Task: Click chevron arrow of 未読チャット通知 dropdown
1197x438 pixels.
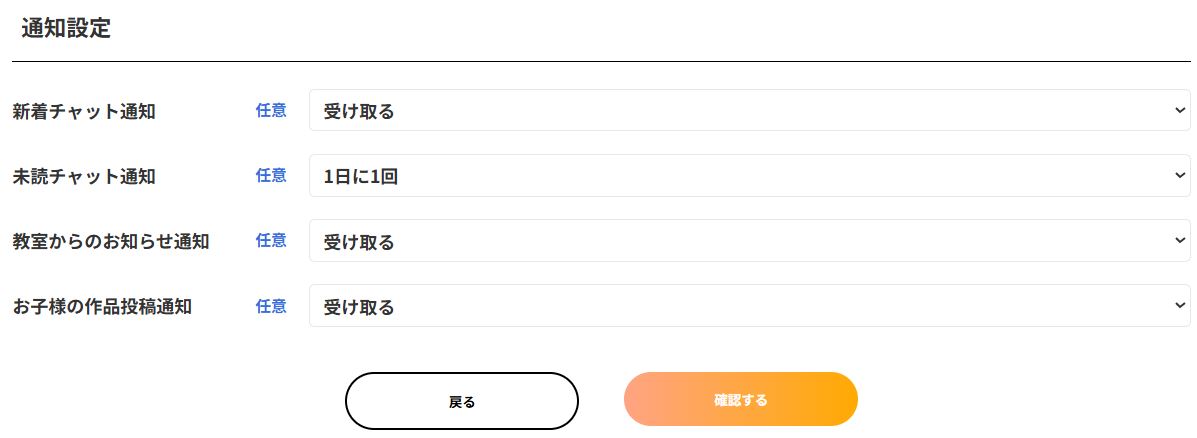Action: pos(1179,176)
